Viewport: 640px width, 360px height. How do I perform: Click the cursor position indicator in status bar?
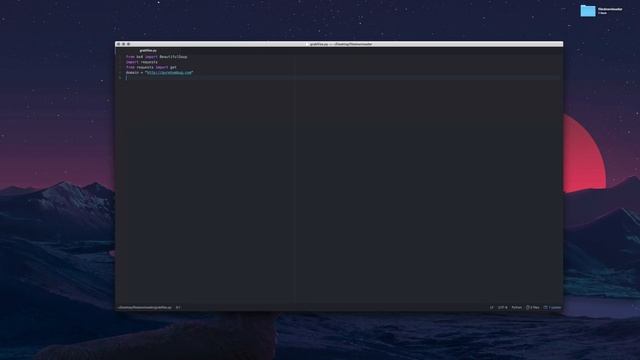click(178, 307)
